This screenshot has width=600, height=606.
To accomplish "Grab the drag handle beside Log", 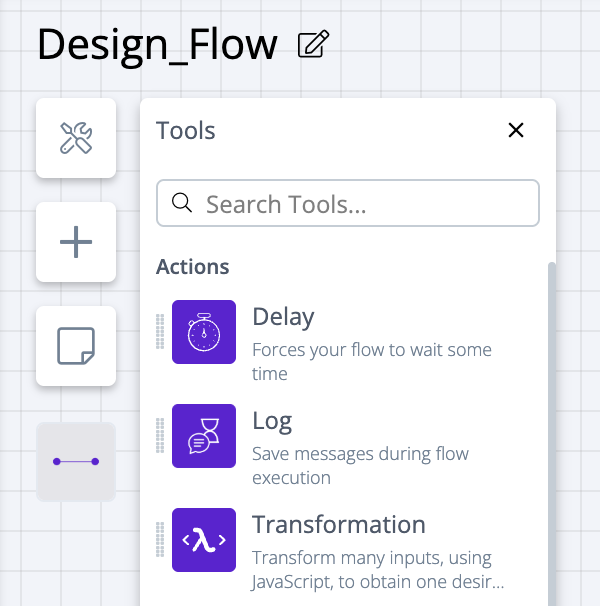I will tap(160, 436).
